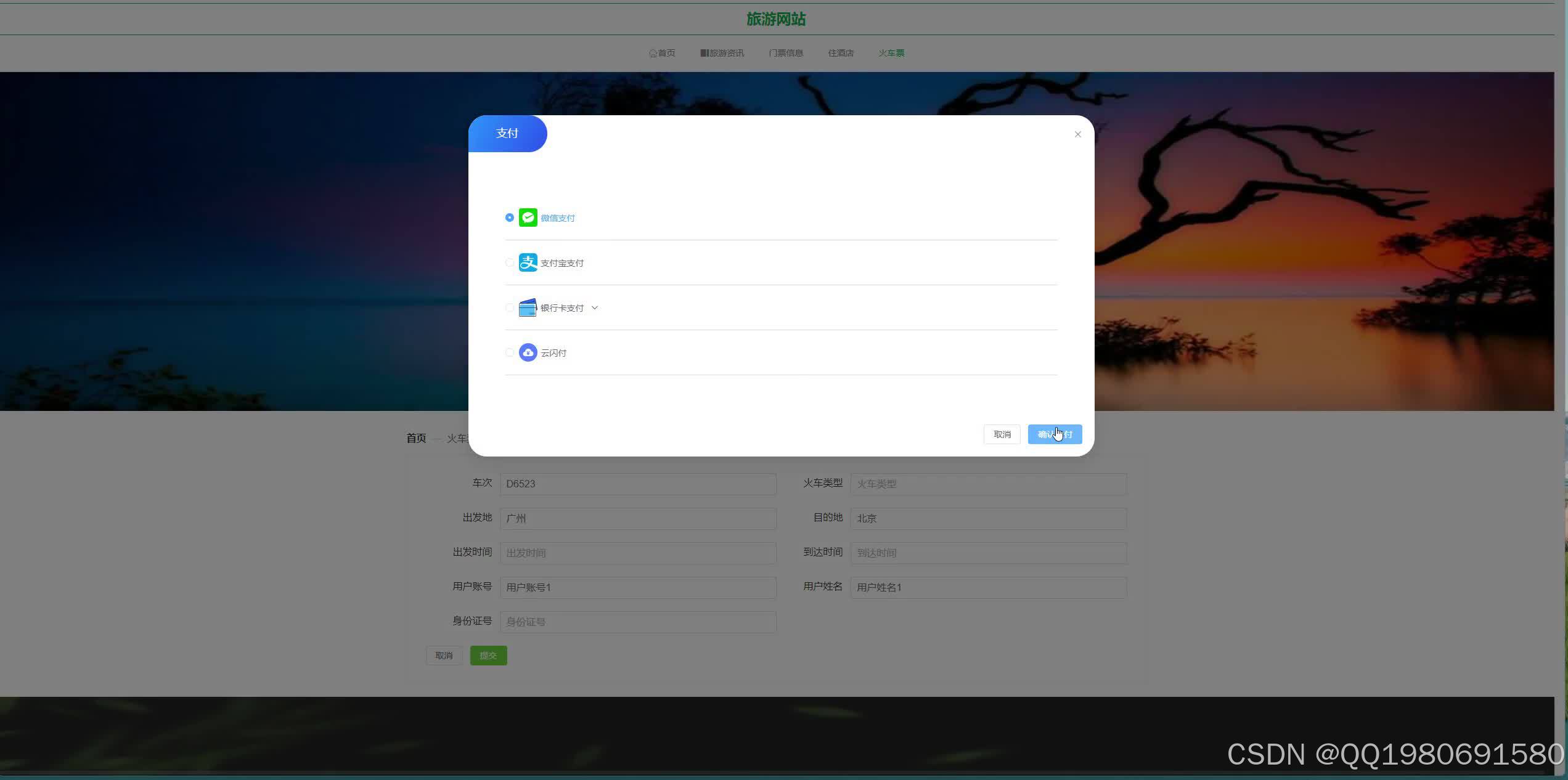Choose the 银行卡支付 radio option
Screen dimensions: 1568x780
(509, 307)
